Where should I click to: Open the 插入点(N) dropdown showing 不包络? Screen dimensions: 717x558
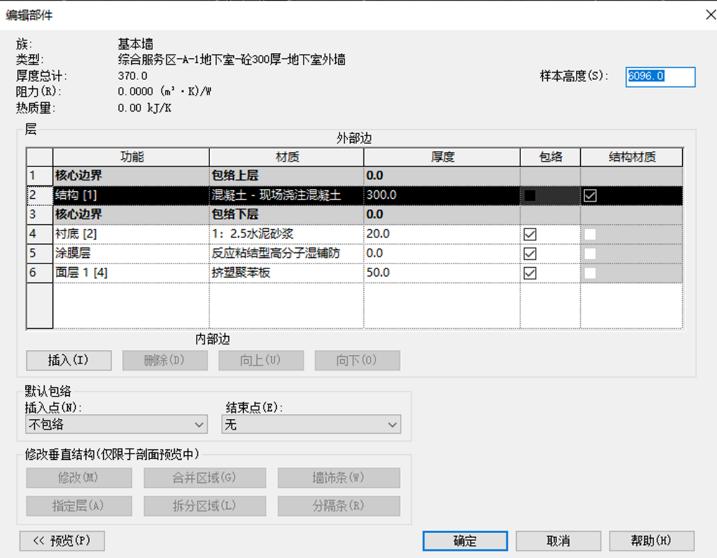[117, 424]
